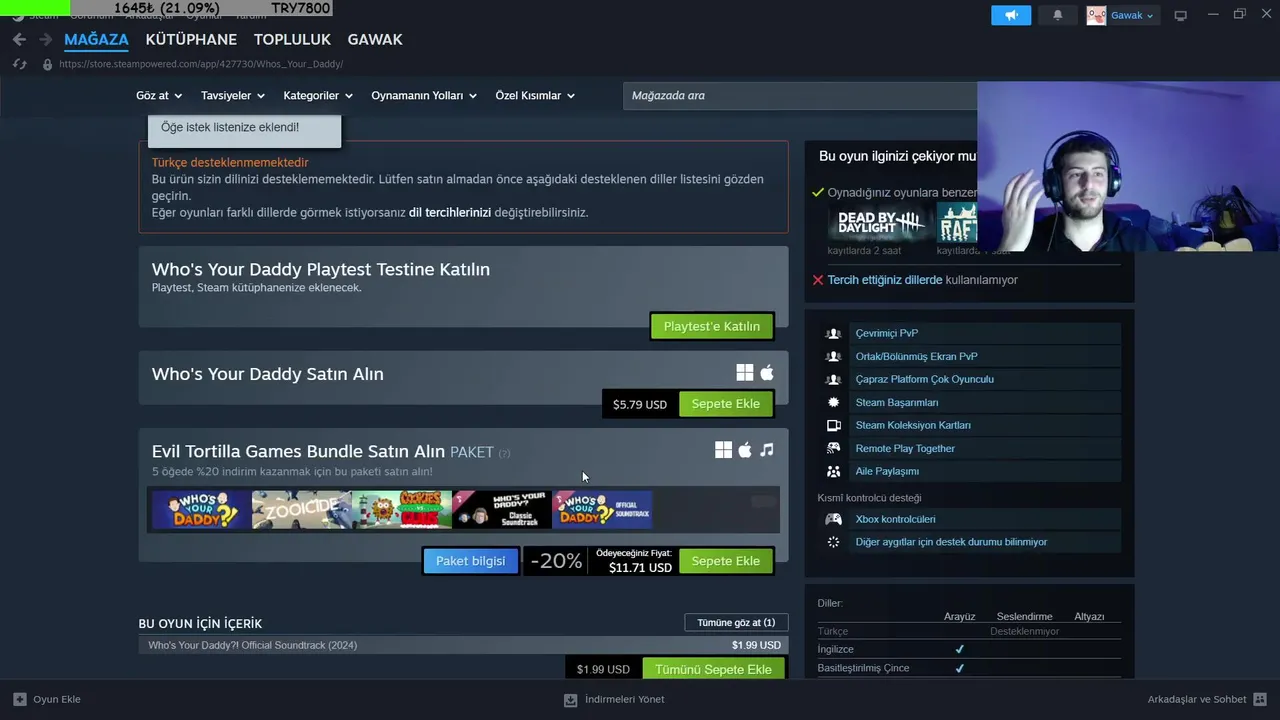Click İndirmeleri Yönet text
Viewport: 1280px width, 720px height.
(x=624, y=699)
